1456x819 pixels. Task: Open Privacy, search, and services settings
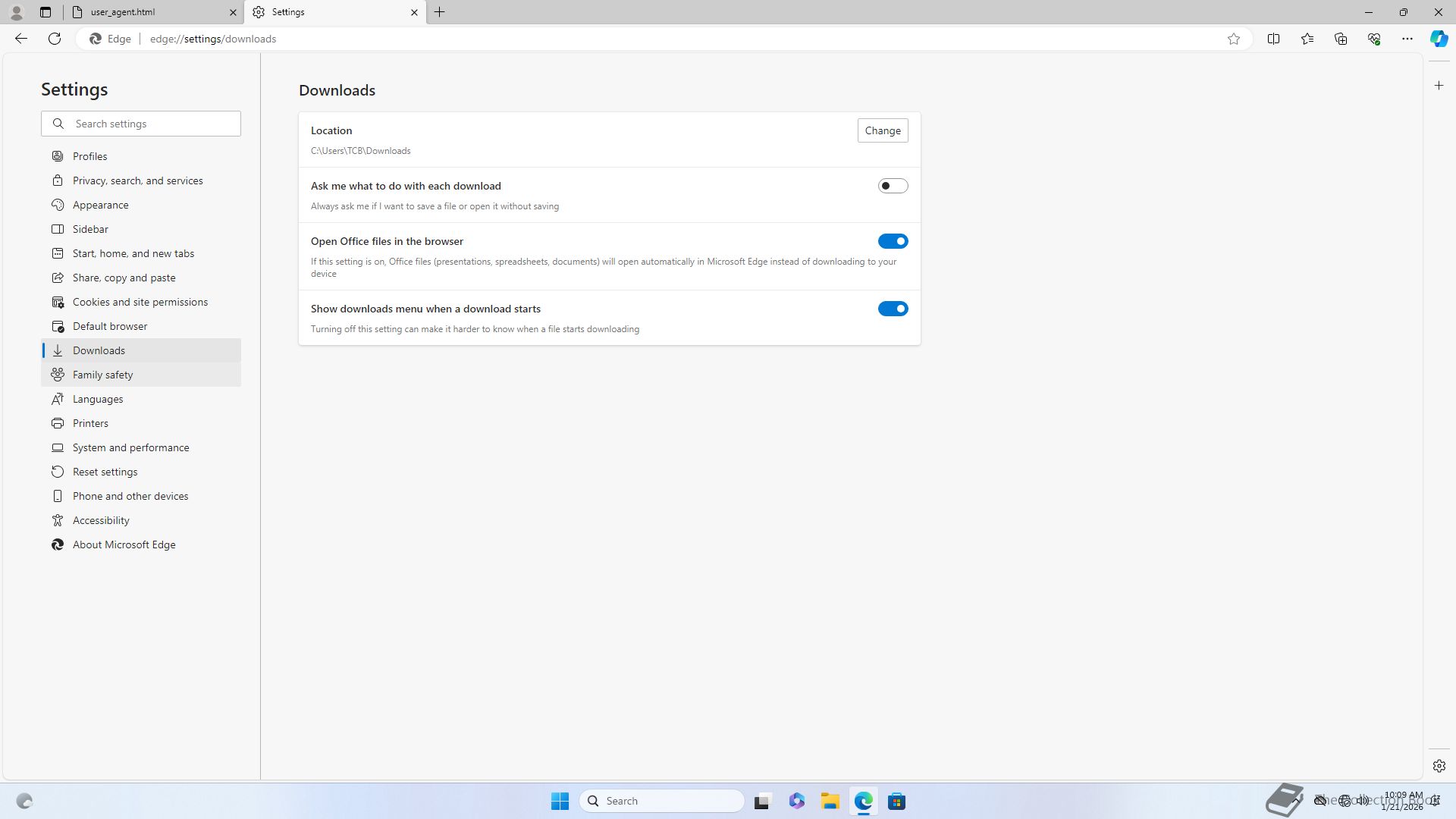137,180
